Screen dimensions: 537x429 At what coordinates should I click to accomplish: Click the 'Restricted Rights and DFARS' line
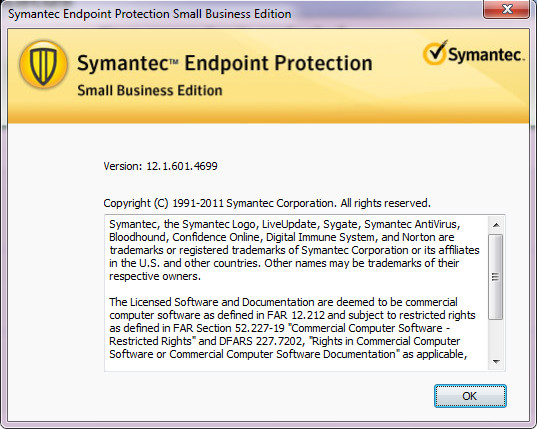coord(285,341)
